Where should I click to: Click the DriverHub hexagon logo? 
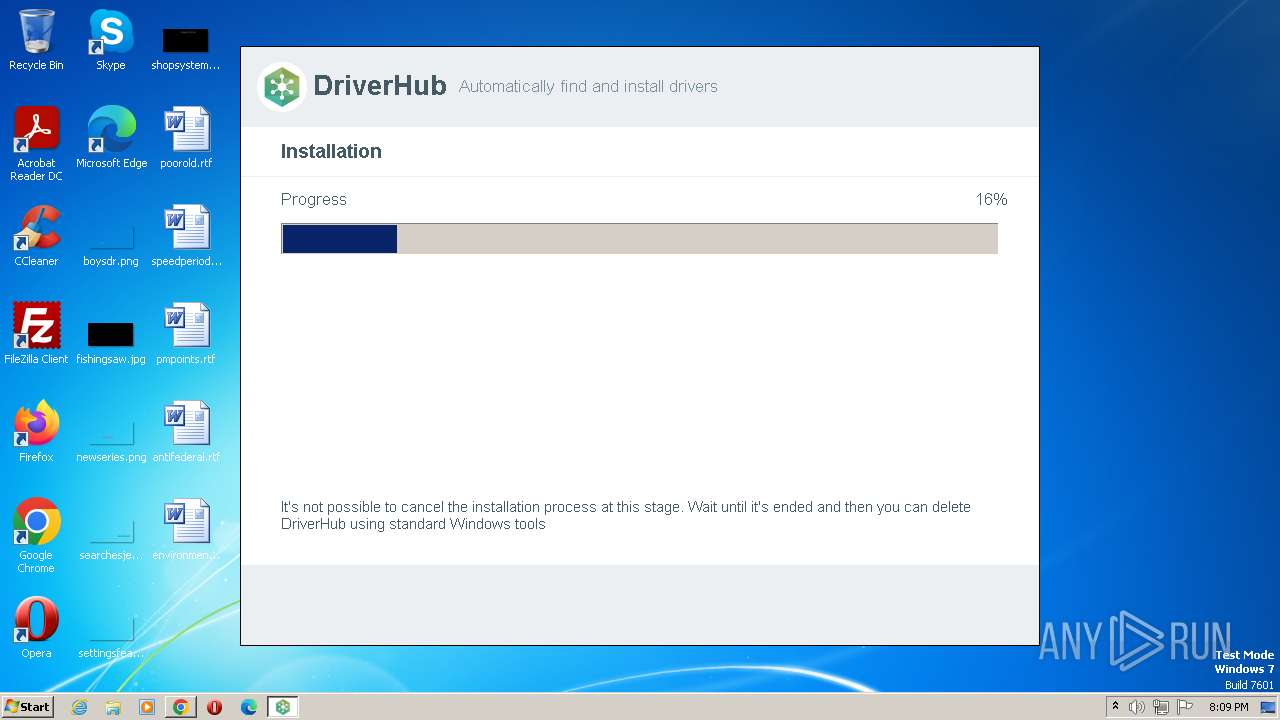[x=283, y=87]
